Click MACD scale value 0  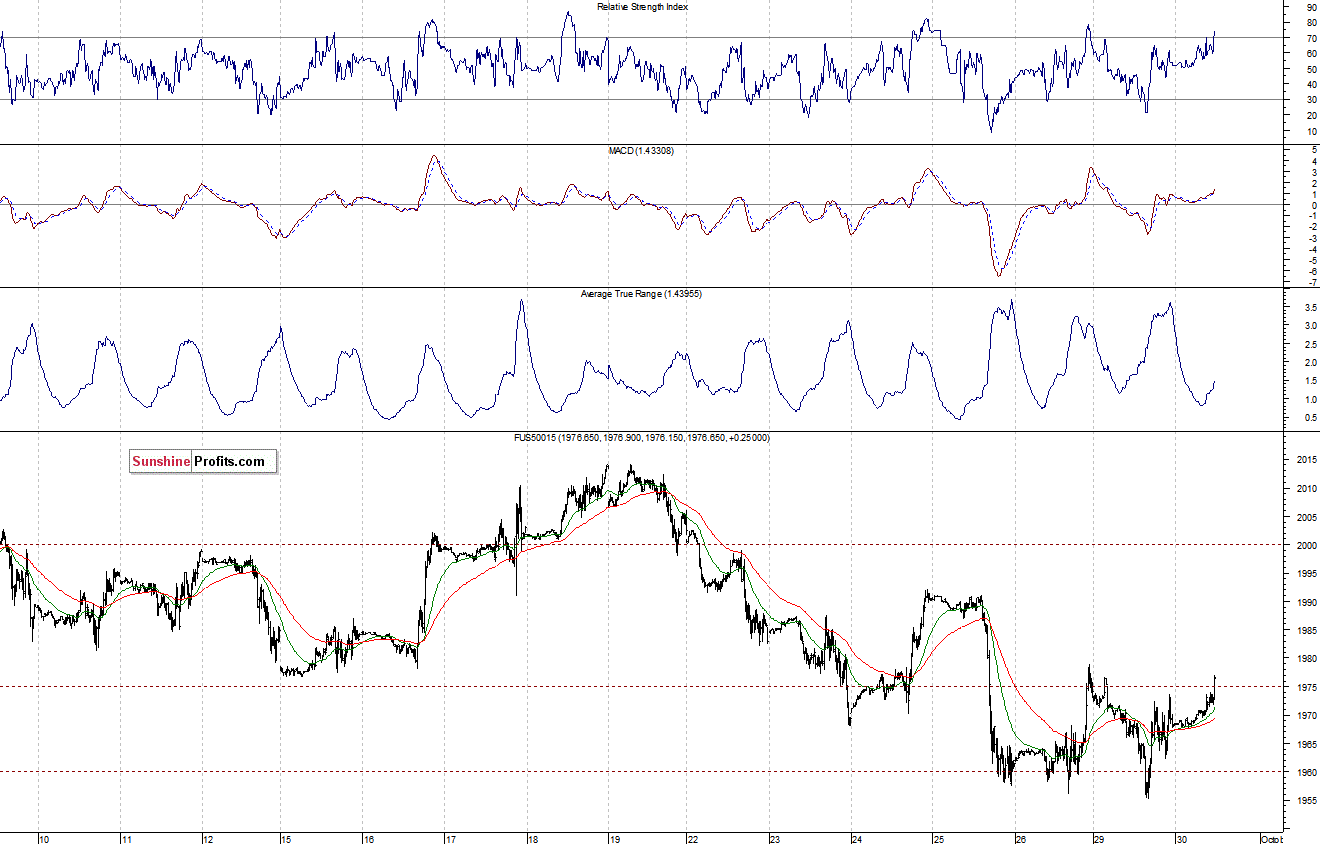(x=1312, y=205)
